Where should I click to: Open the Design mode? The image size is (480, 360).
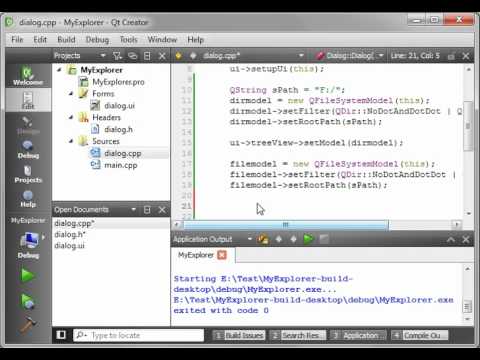tap(28, 125)
